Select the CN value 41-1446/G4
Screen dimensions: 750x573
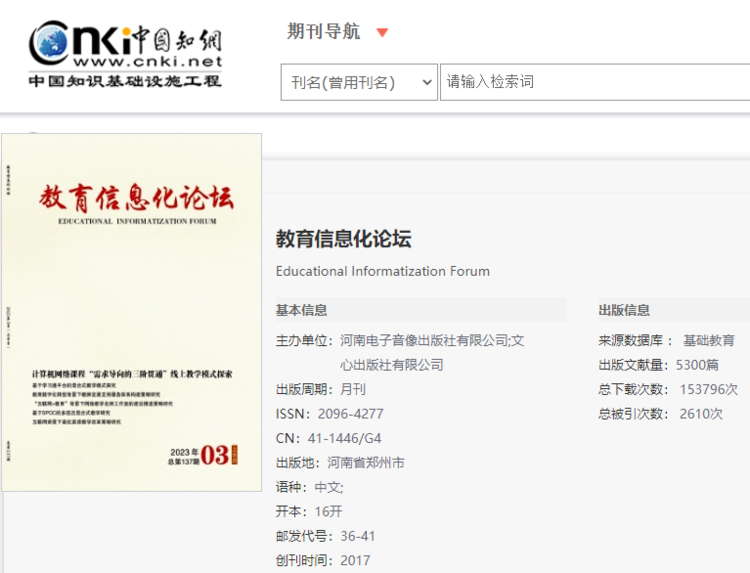click(x=344, y=438)
